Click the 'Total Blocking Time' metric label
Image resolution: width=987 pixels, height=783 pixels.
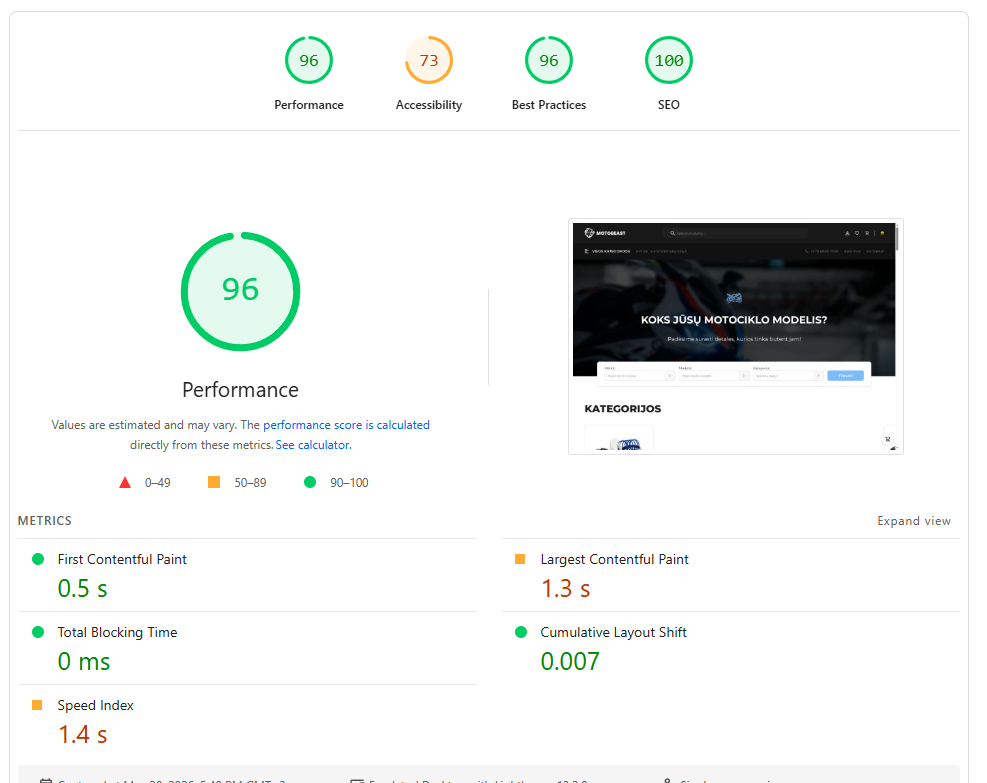117,633
